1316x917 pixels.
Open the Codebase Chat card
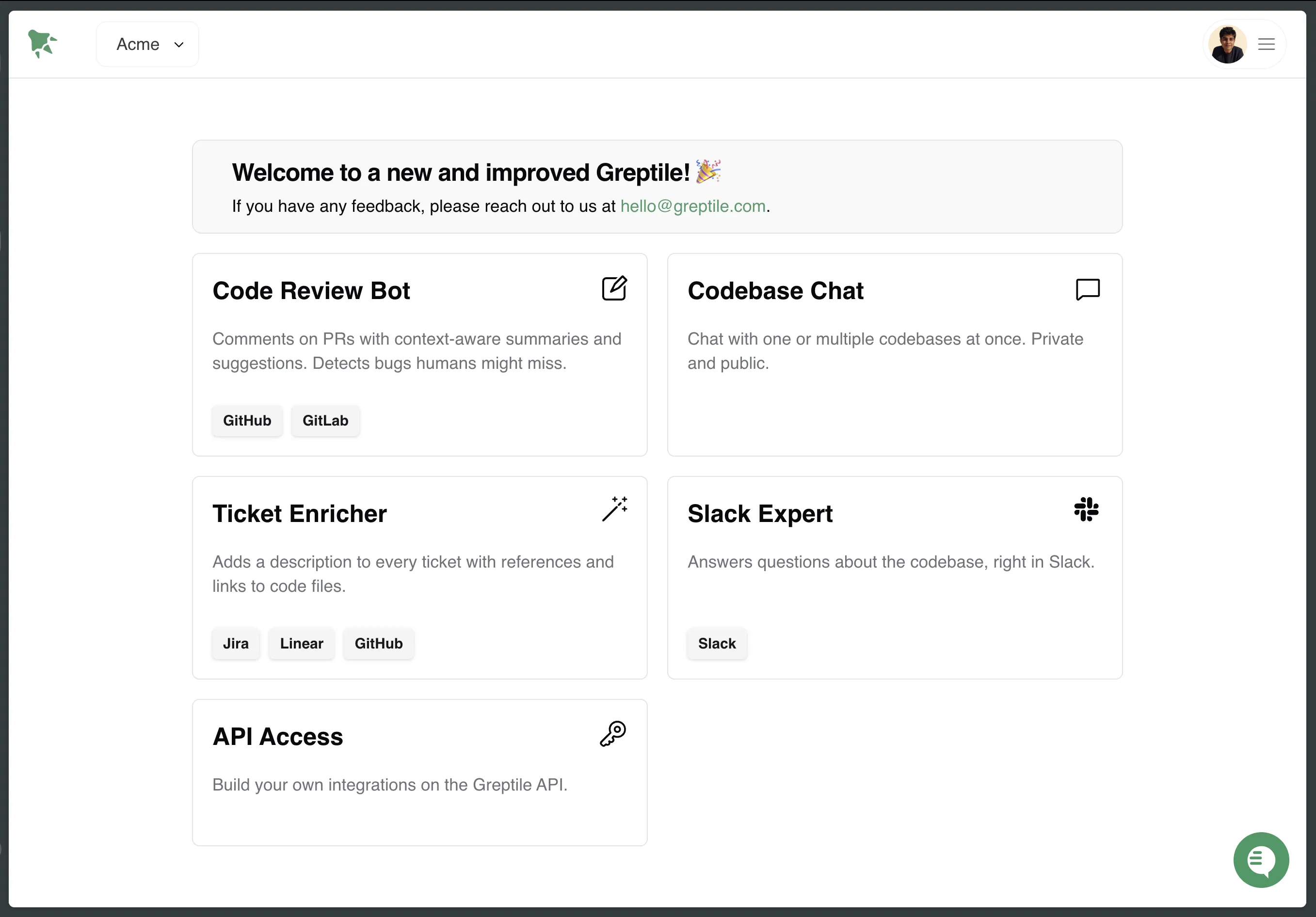(895, 355)
